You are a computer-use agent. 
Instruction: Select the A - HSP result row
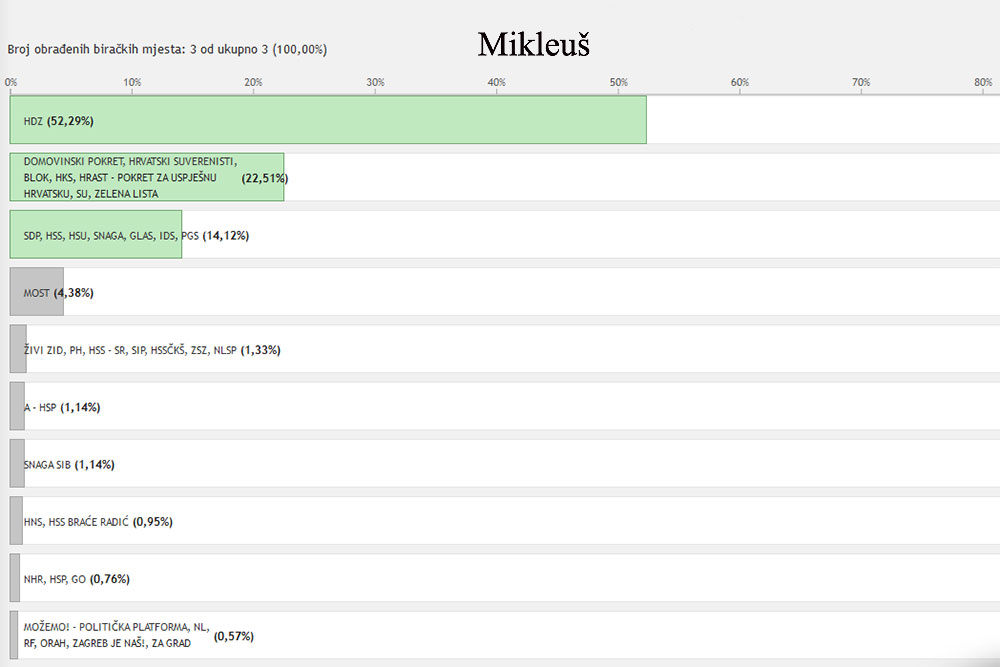point(504,407)
